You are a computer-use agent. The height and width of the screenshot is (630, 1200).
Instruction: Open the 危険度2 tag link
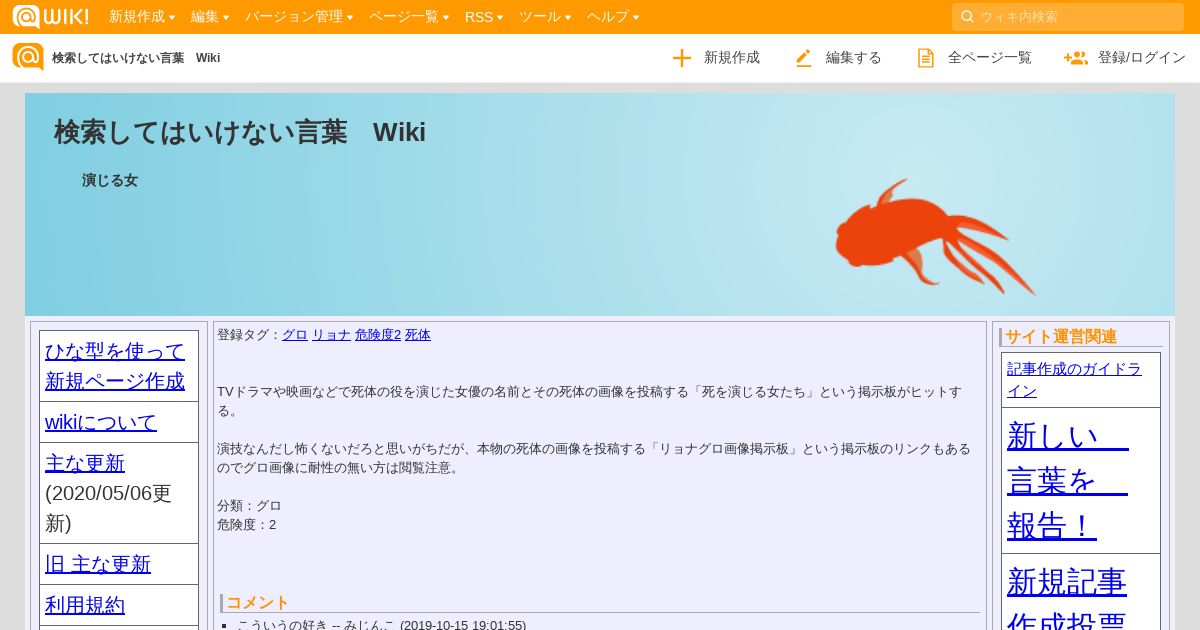[378, 335]
